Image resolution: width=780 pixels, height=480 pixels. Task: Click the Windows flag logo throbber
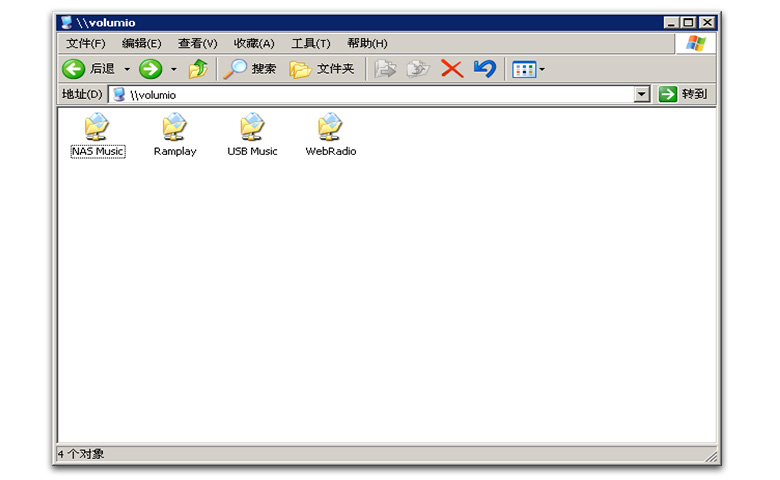pos(695,44)
